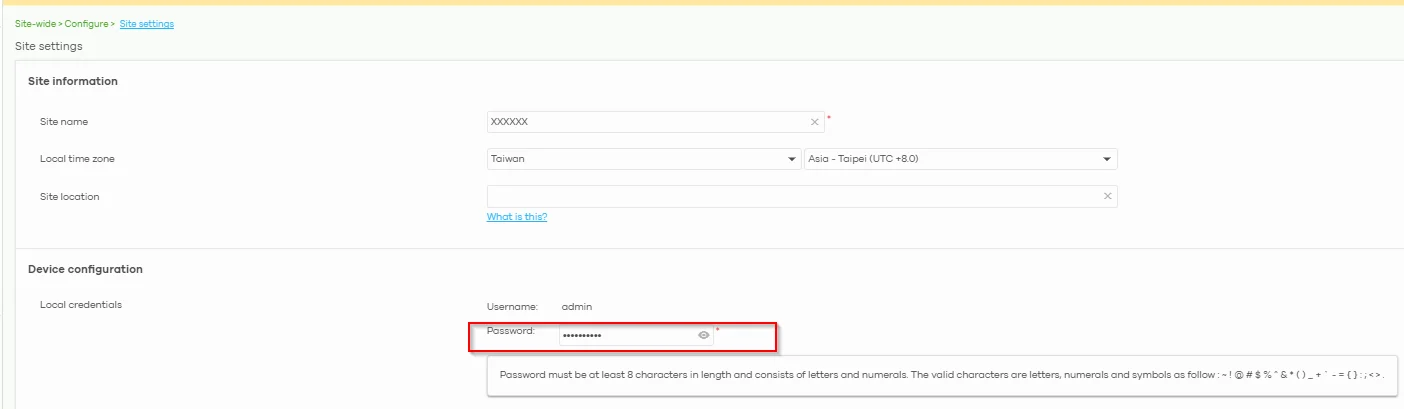Focus the Site location text field
Image resolution: width=1404 pixels, height=409 pixels.
click(802, 197)
